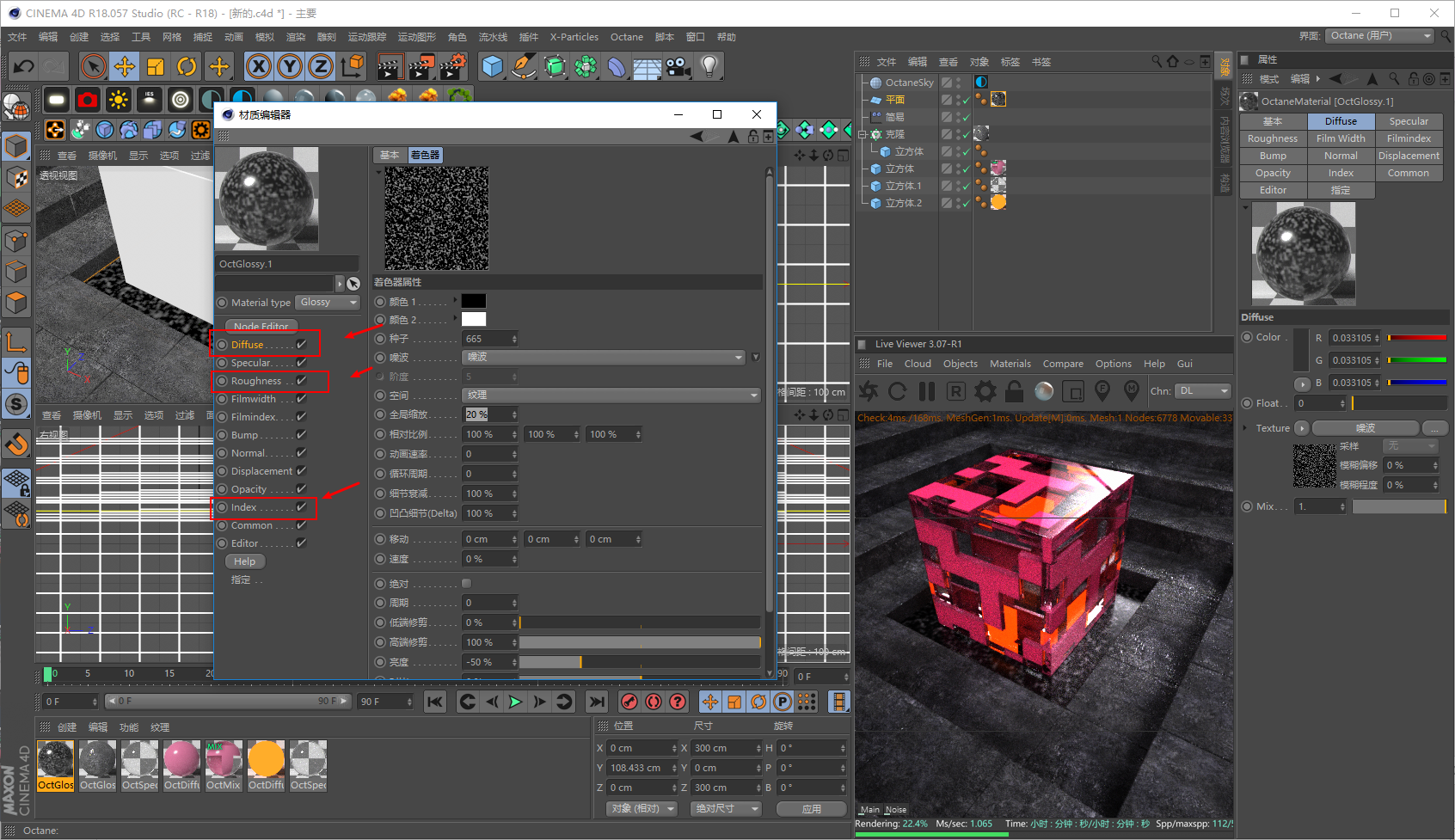Open the 噪波 noise type dropdown
1455x840 pixels.
click(604, 357)
